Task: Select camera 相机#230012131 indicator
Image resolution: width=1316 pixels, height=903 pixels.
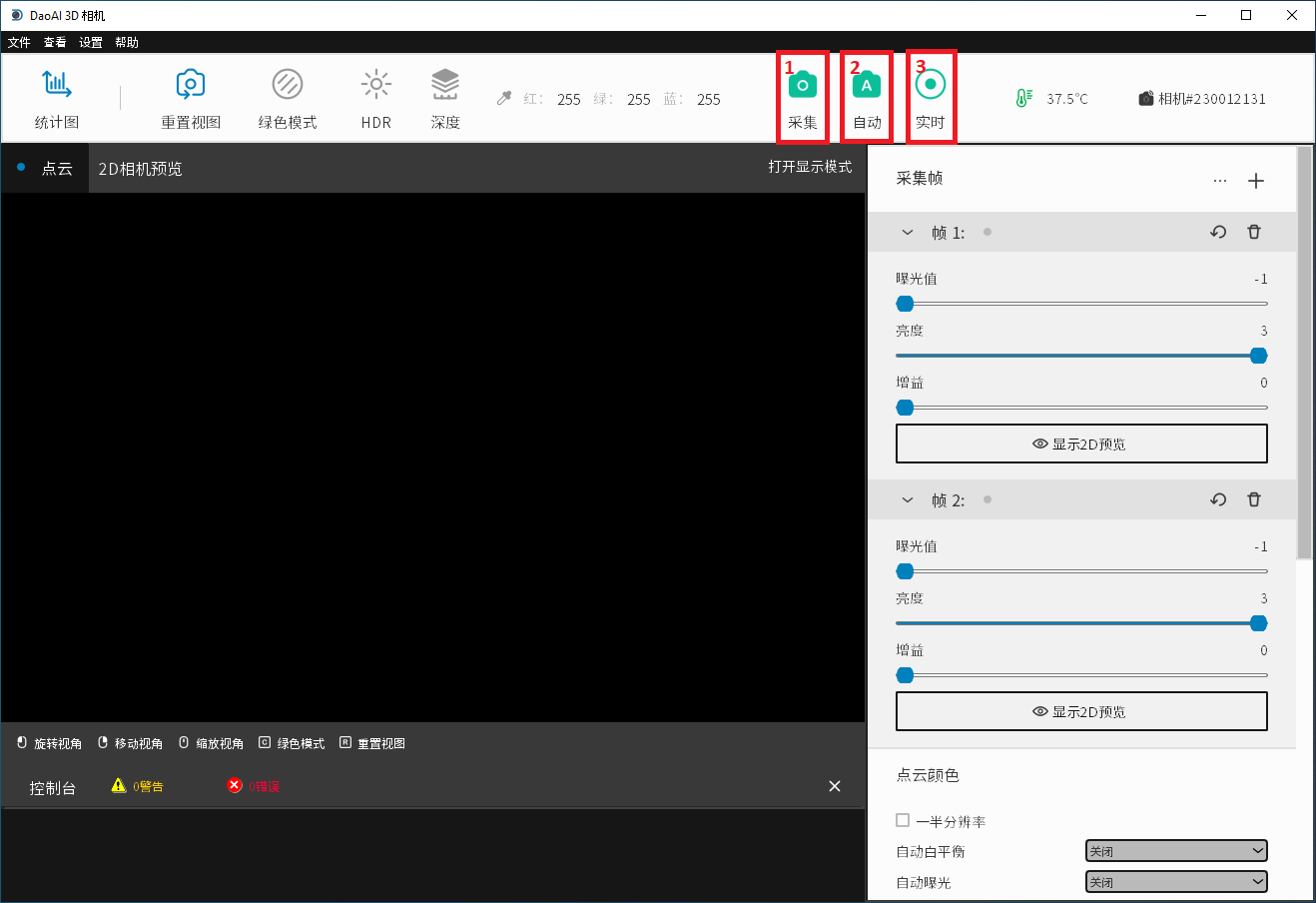Action: point(1202,99)
